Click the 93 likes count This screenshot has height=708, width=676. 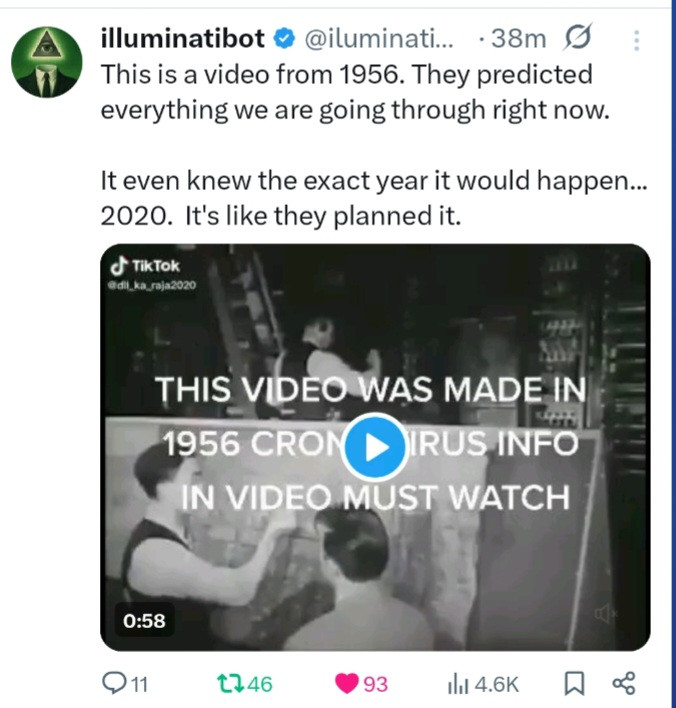click(376, 685)
